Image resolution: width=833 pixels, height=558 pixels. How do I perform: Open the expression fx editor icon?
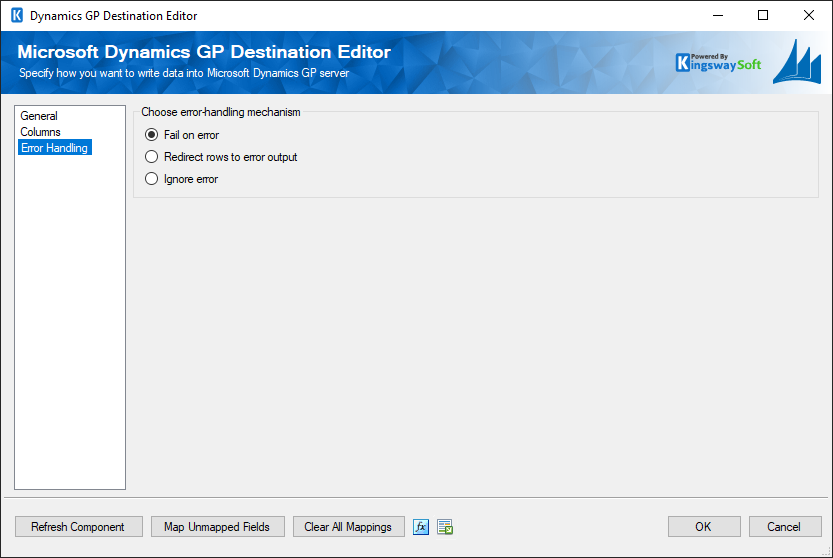pos(421,527)
